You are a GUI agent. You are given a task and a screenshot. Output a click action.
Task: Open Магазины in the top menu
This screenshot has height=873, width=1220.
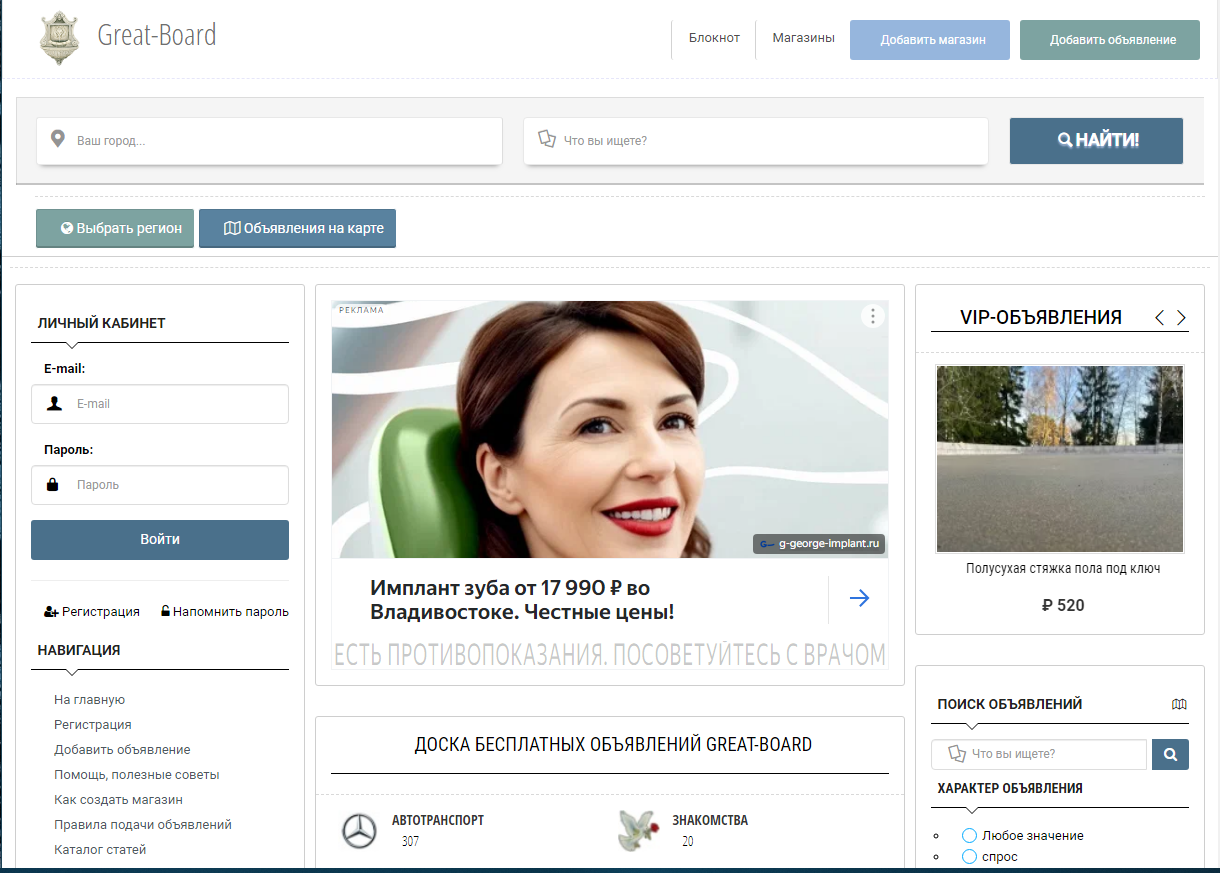[803, 38]
